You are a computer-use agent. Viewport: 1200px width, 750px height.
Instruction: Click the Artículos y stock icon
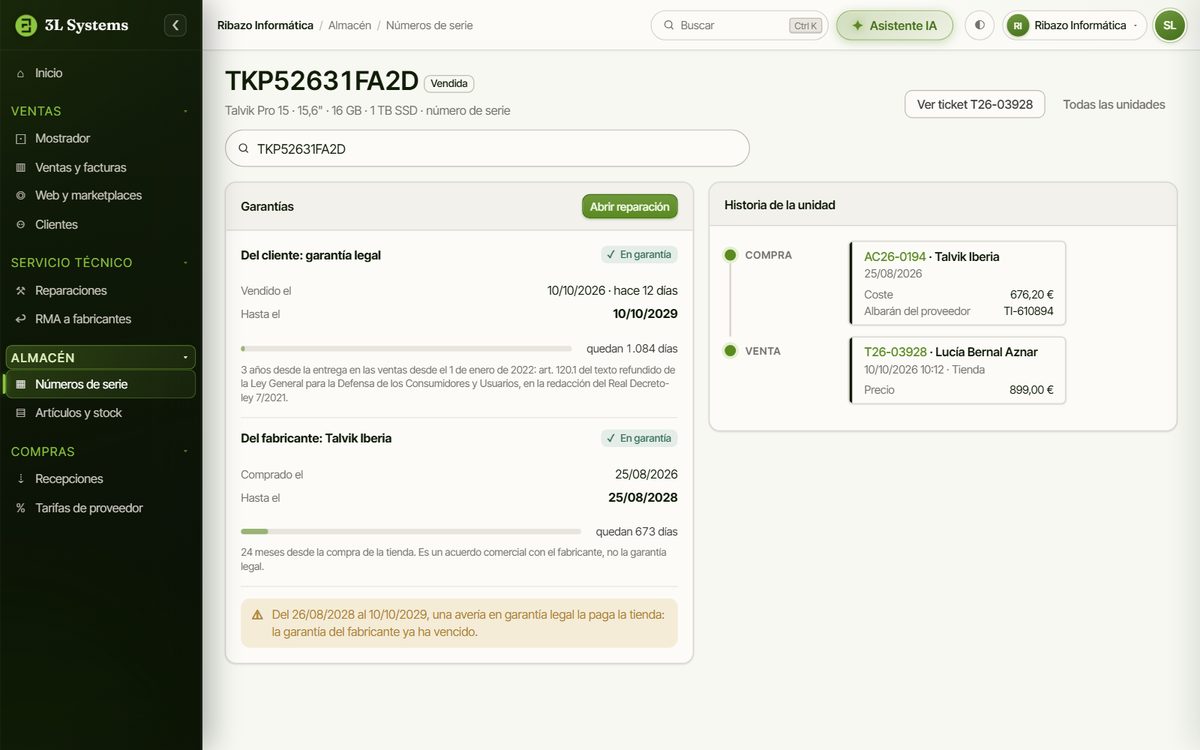pos(21,413)
